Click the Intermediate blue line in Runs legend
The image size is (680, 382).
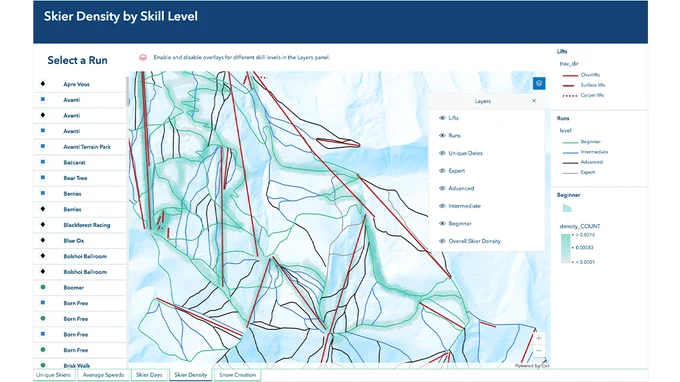pyautogui.click(x=570, y=153)
